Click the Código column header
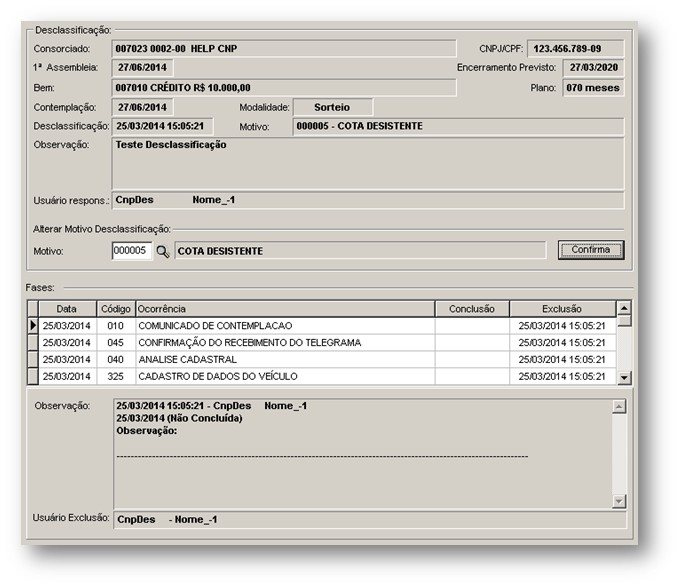Viewport: 680px width, 587px height. (116, 309)
